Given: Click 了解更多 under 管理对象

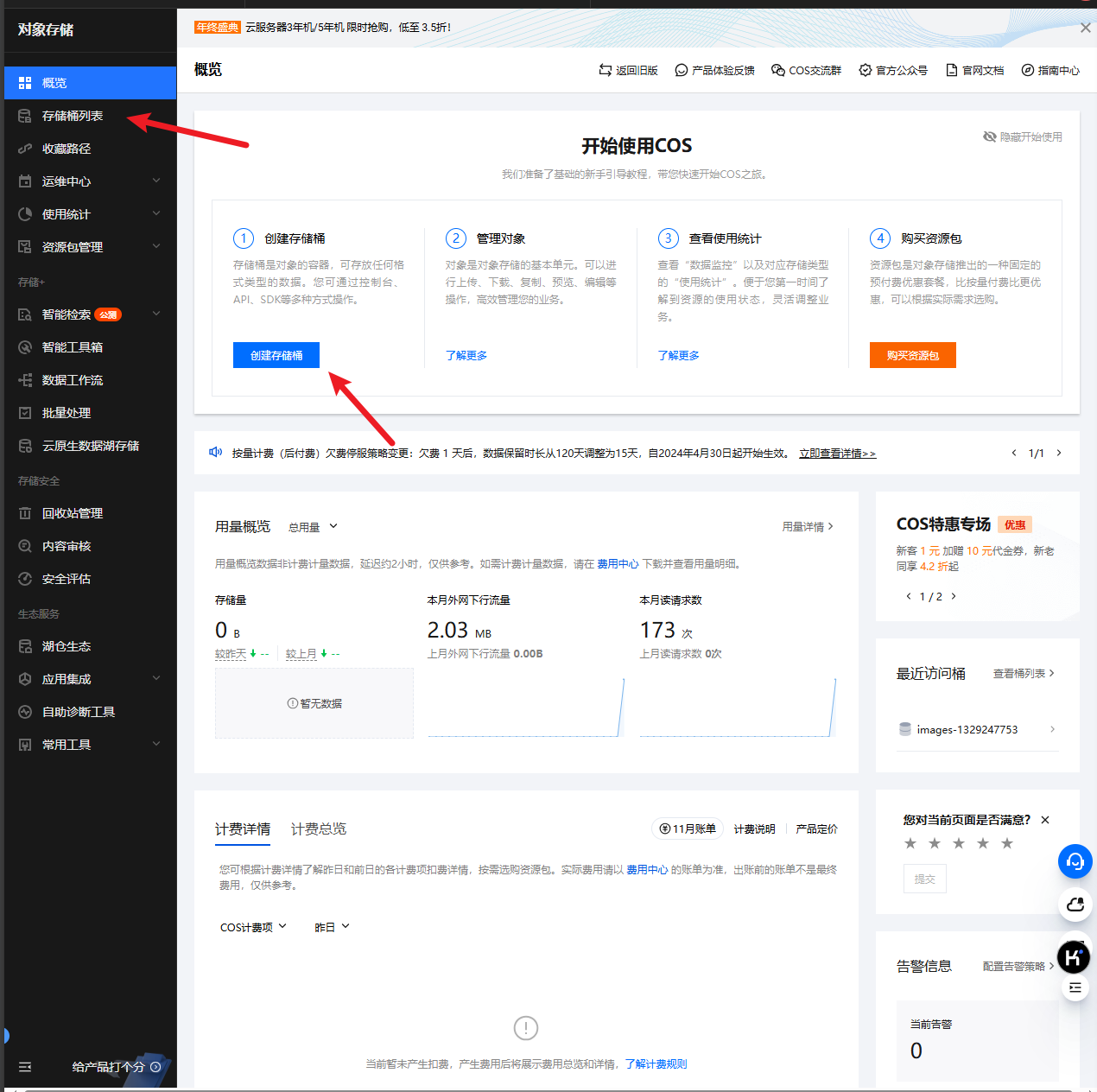Looking at the screenshot, I should coord(466,355).
